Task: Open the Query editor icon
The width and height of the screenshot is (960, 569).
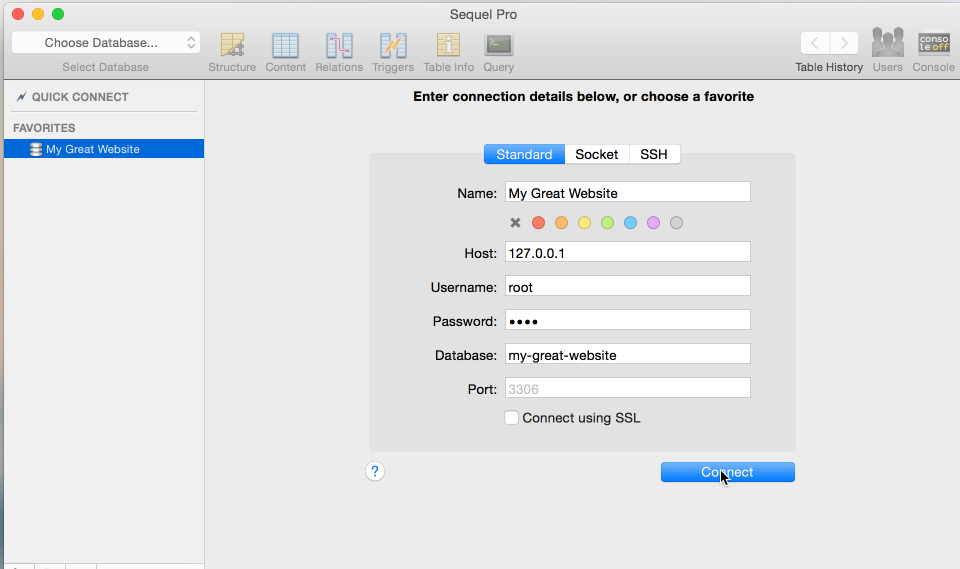Action: coord(498,45)
